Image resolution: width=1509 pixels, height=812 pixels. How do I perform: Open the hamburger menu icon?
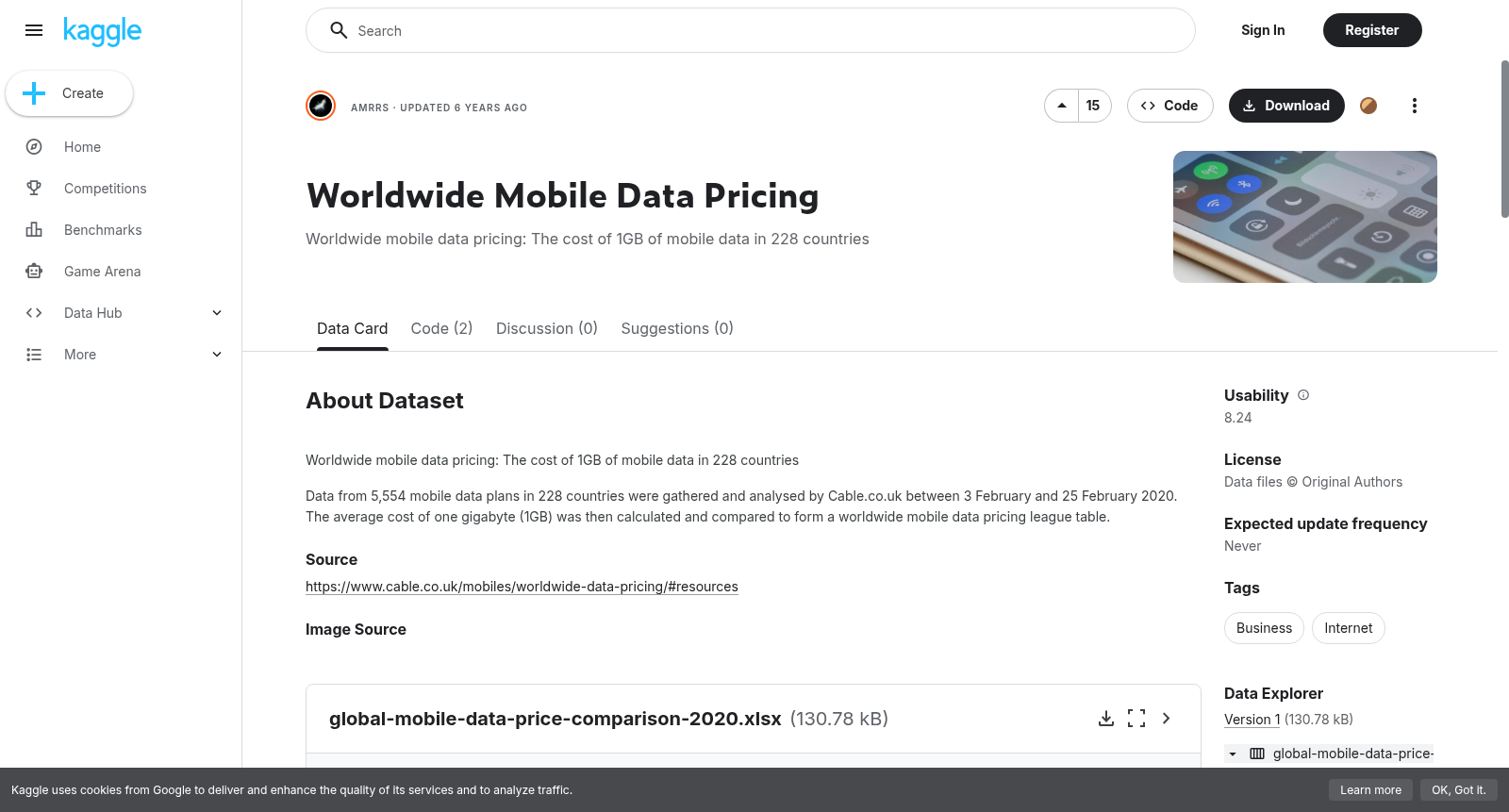[x=34, y=30]
